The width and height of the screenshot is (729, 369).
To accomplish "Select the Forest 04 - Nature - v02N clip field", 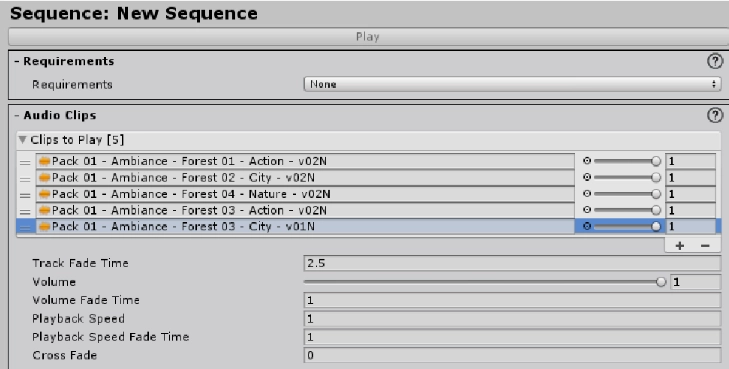I will point(305,194).
